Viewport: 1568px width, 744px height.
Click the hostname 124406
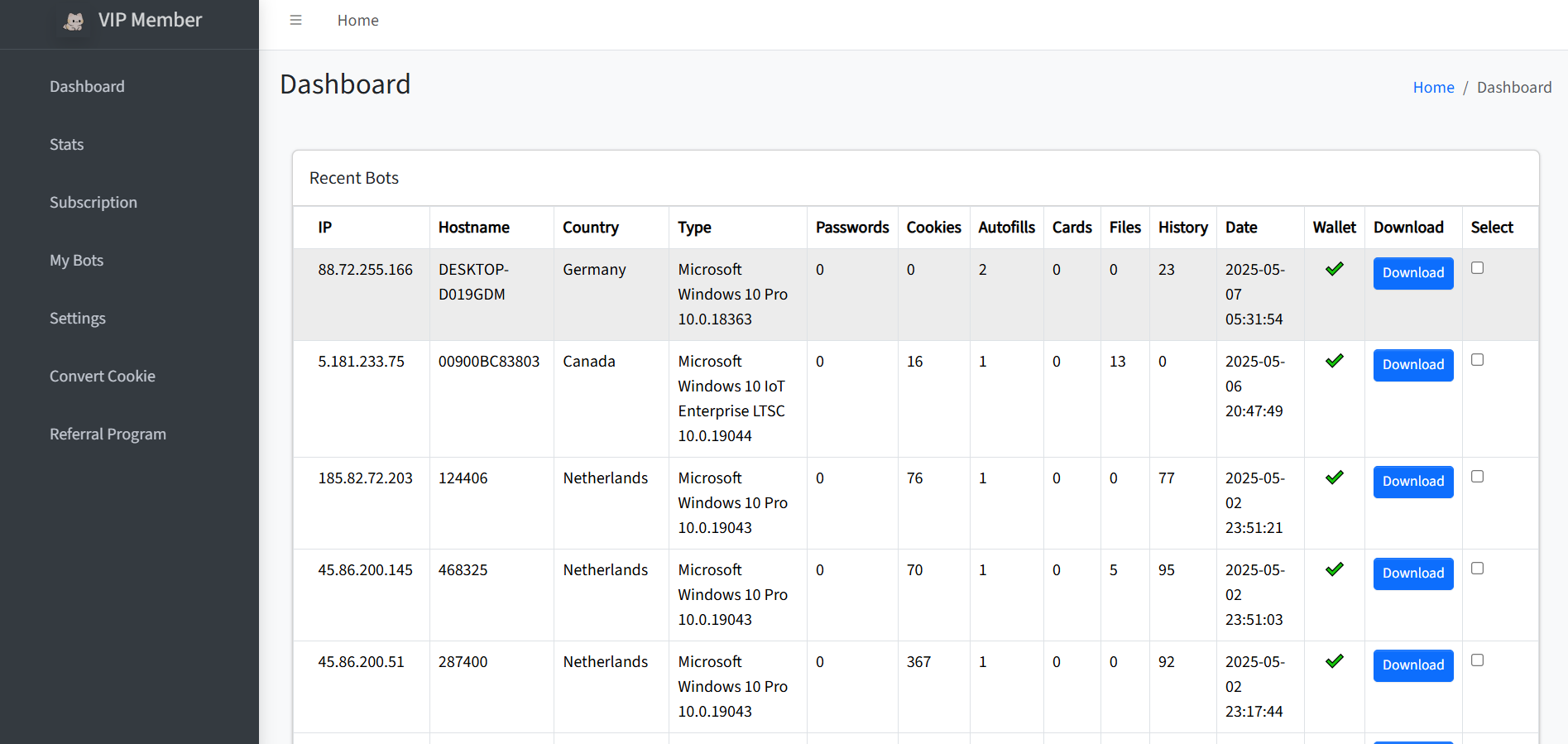pyautogui.click(x=463, y=478)
